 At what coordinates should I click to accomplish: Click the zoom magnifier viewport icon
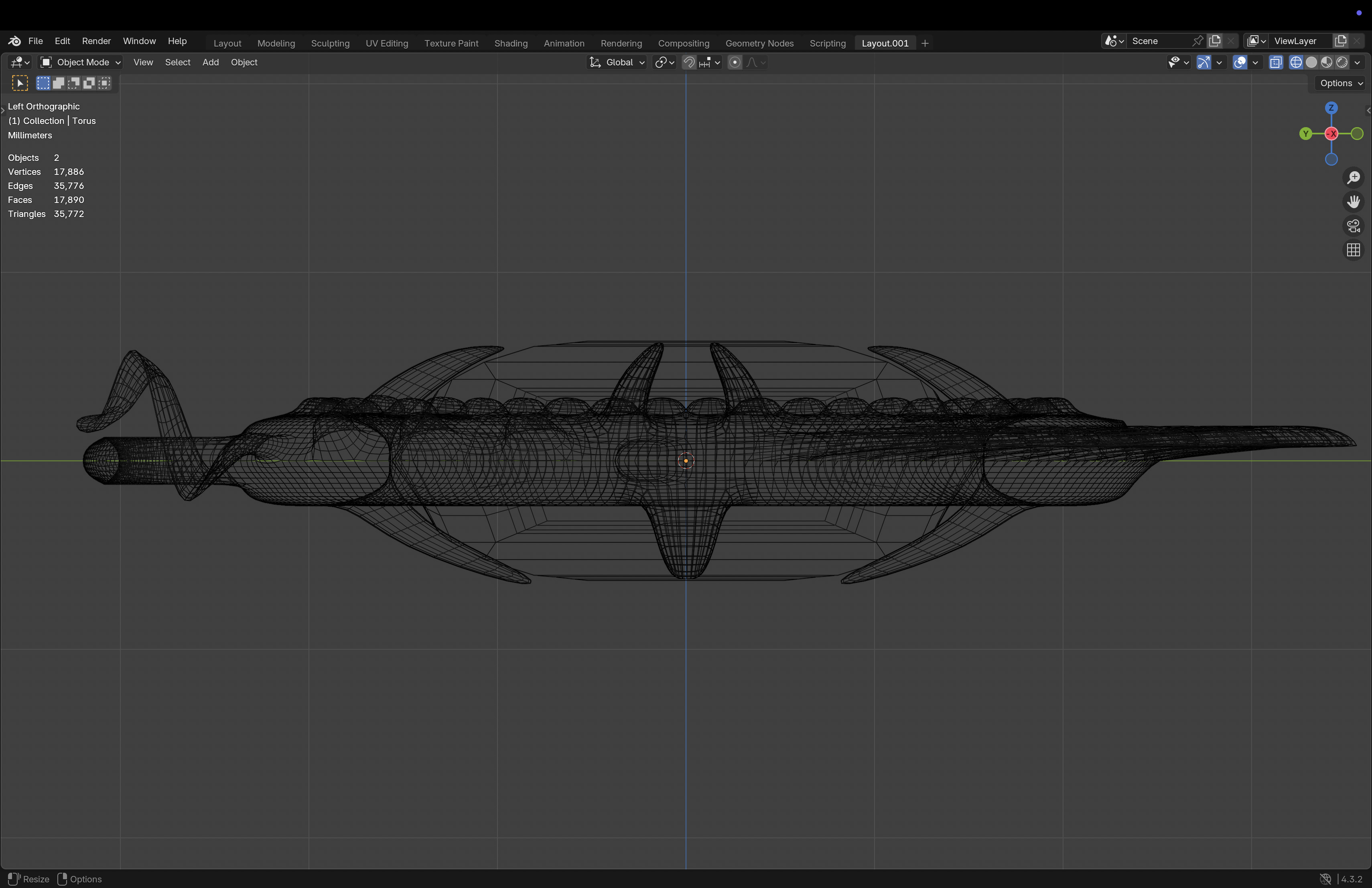coord(1354,178)
